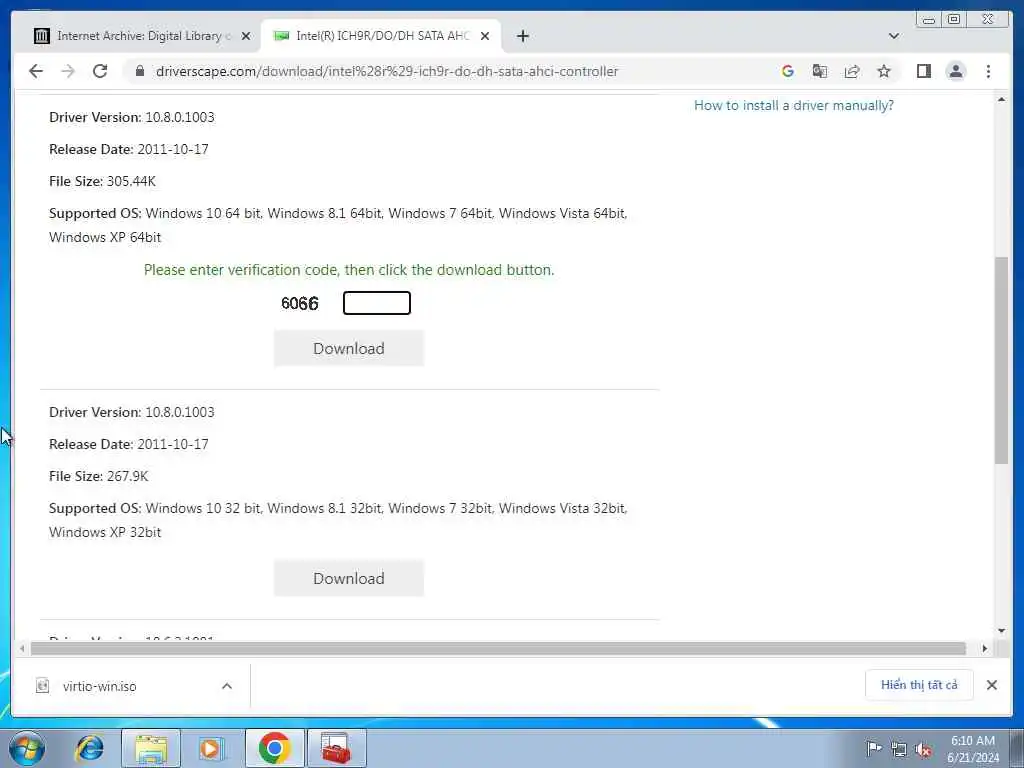Click the muted volume tray icon

[923, 749]
